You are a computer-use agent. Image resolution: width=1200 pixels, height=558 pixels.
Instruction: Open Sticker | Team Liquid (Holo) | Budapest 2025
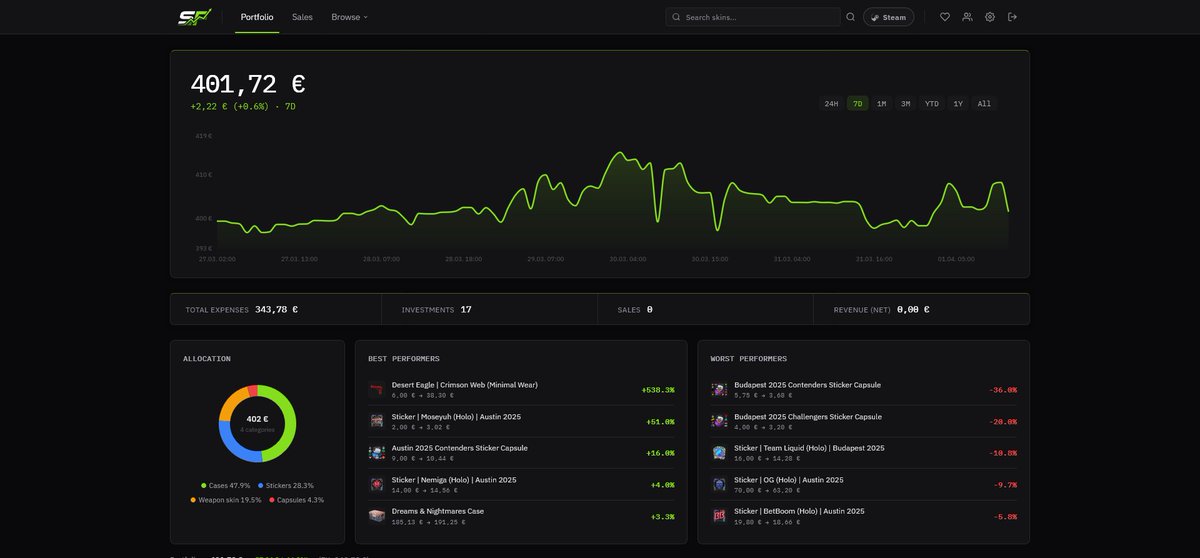(809, 448)
